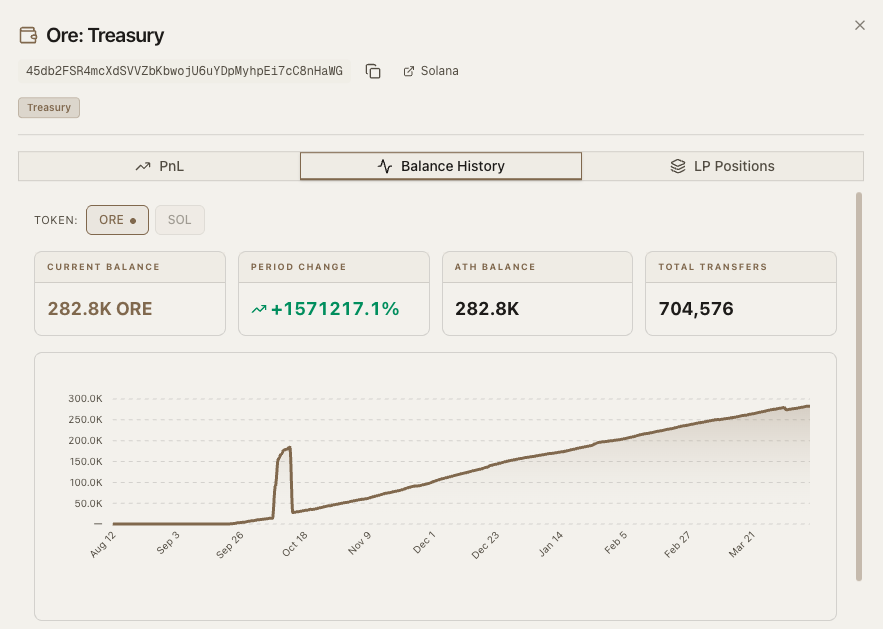Click the Mar 21 label on the chart axis

tap(741, 545)
